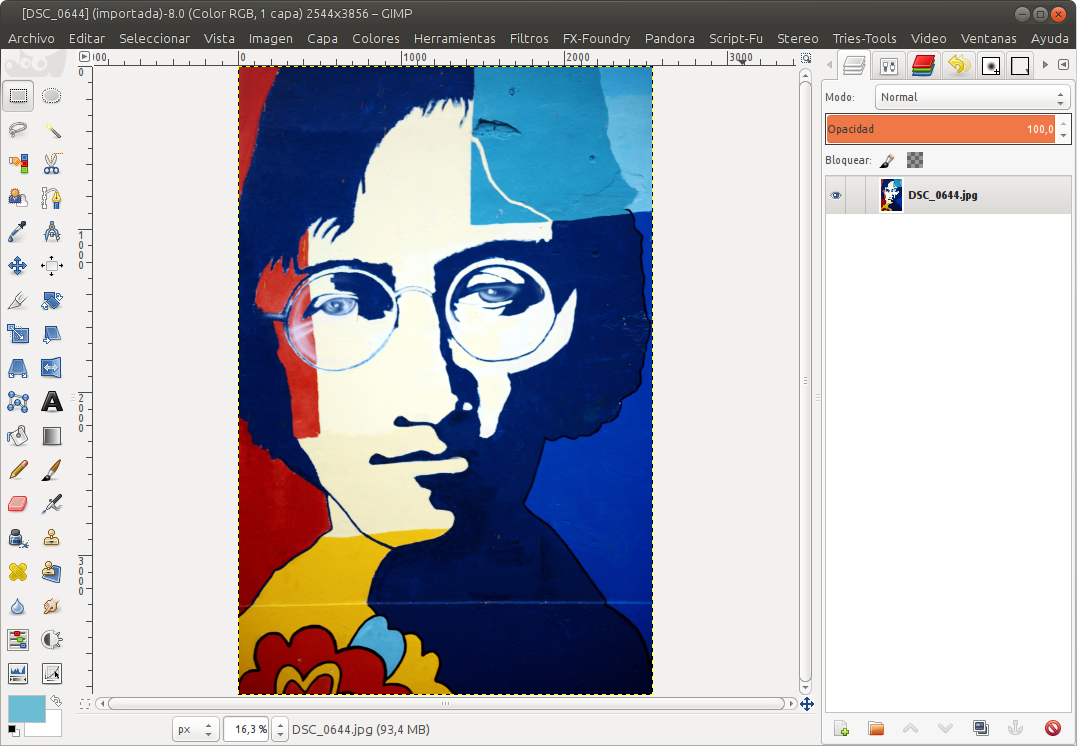The width and height of the screenshot is (1077, 746).
Task: Create a new layer button
Action: pyautogui.click(x=841, y=728)
